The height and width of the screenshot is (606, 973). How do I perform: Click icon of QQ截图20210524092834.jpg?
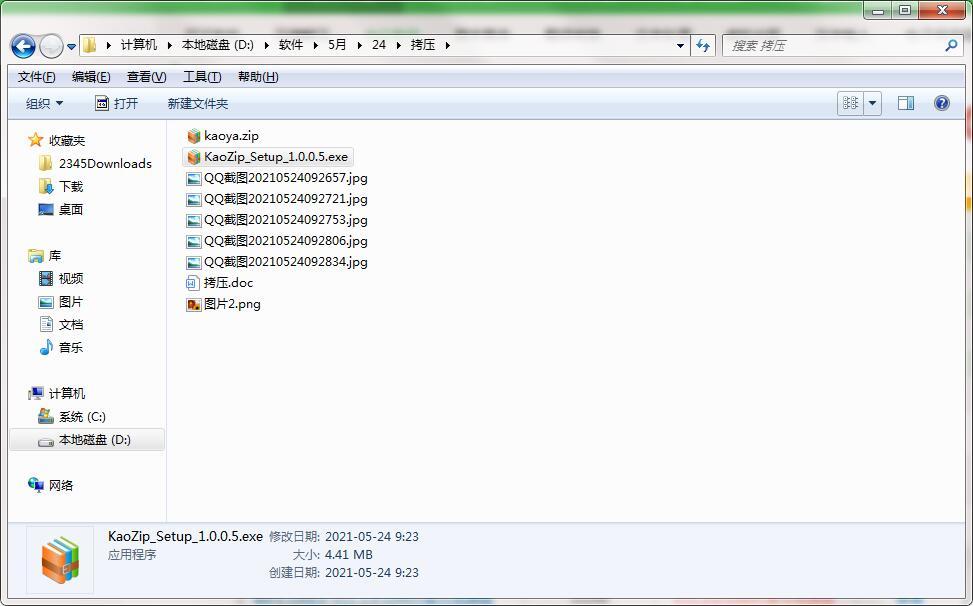coord(194,262)
